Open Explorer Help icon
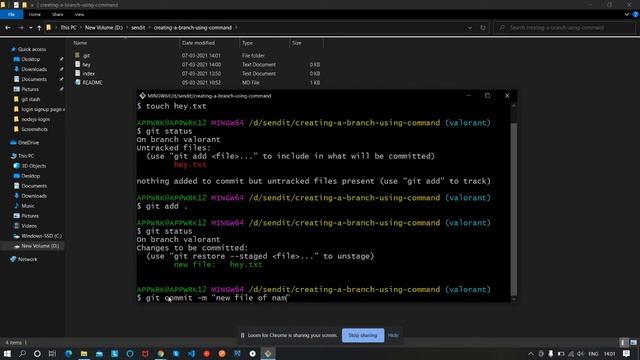Screen dimensions: 640x360 635,14
